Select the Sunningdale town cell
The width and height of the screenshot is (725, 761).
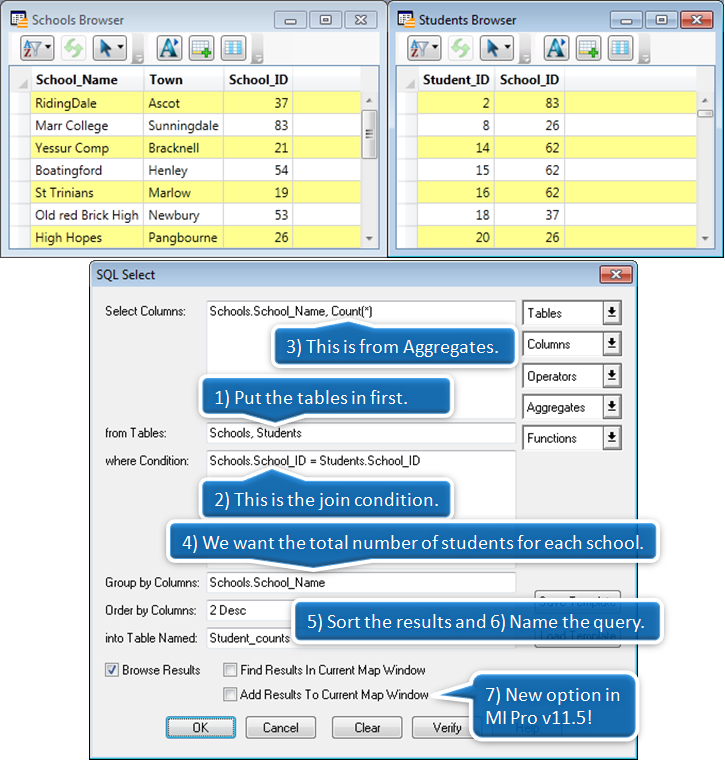click(x=183, y=125)
